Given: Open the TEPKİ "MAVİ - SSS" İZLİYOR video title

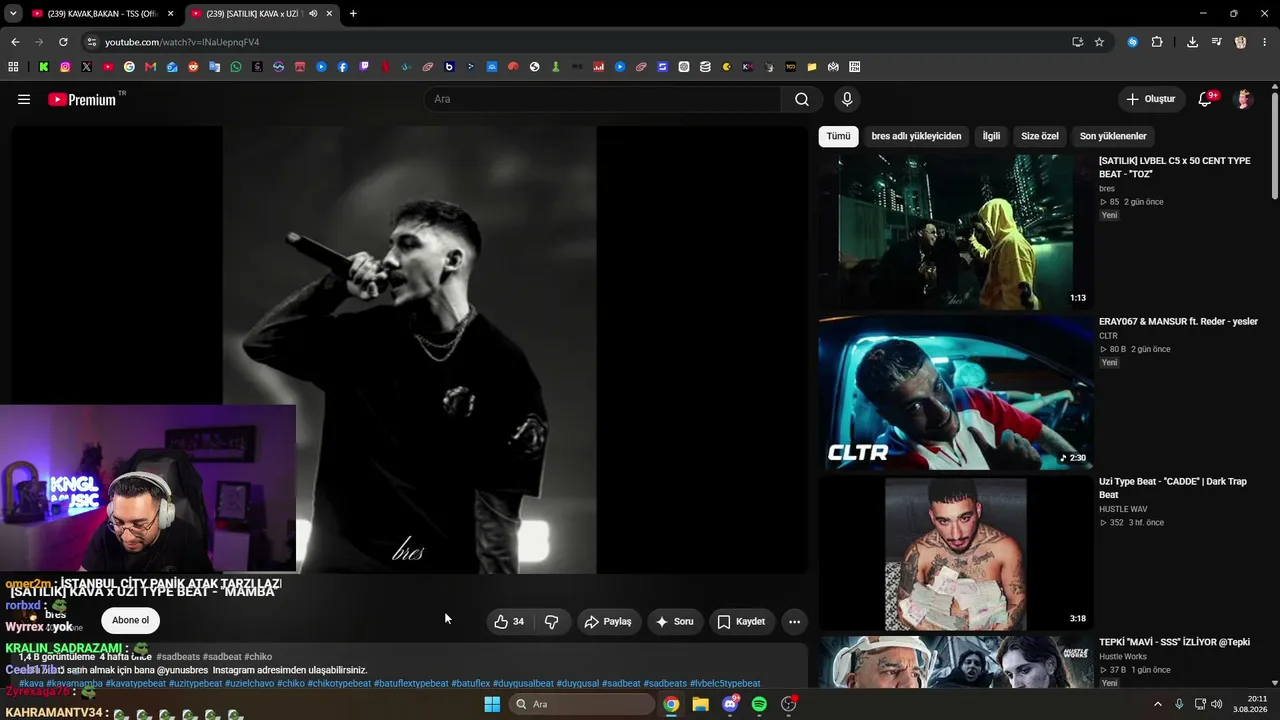Looking at the screenshot, I should point(1175,642).
